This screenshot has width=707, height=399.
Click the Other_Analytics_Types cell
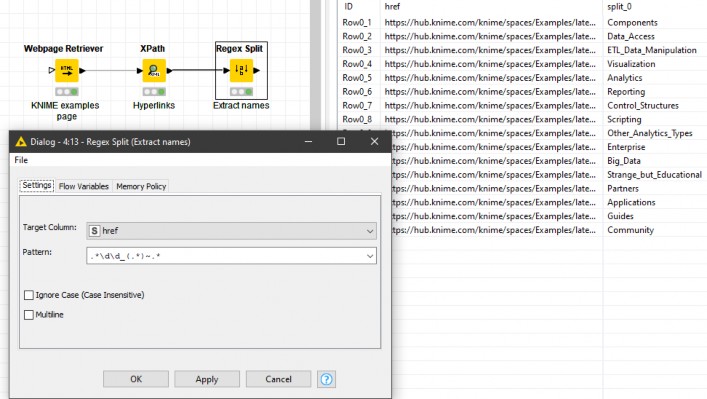point(650,133)
